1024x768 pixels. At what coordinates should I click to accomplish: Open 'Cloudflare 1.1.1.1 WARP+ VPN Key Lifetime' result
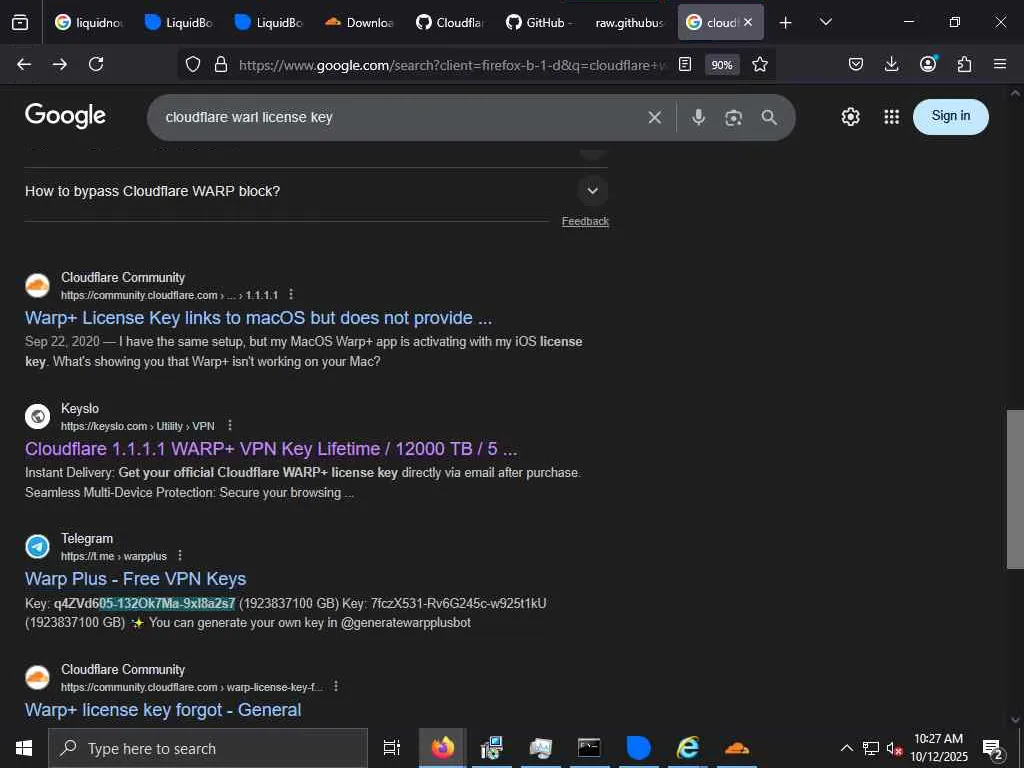pos(271,449)
